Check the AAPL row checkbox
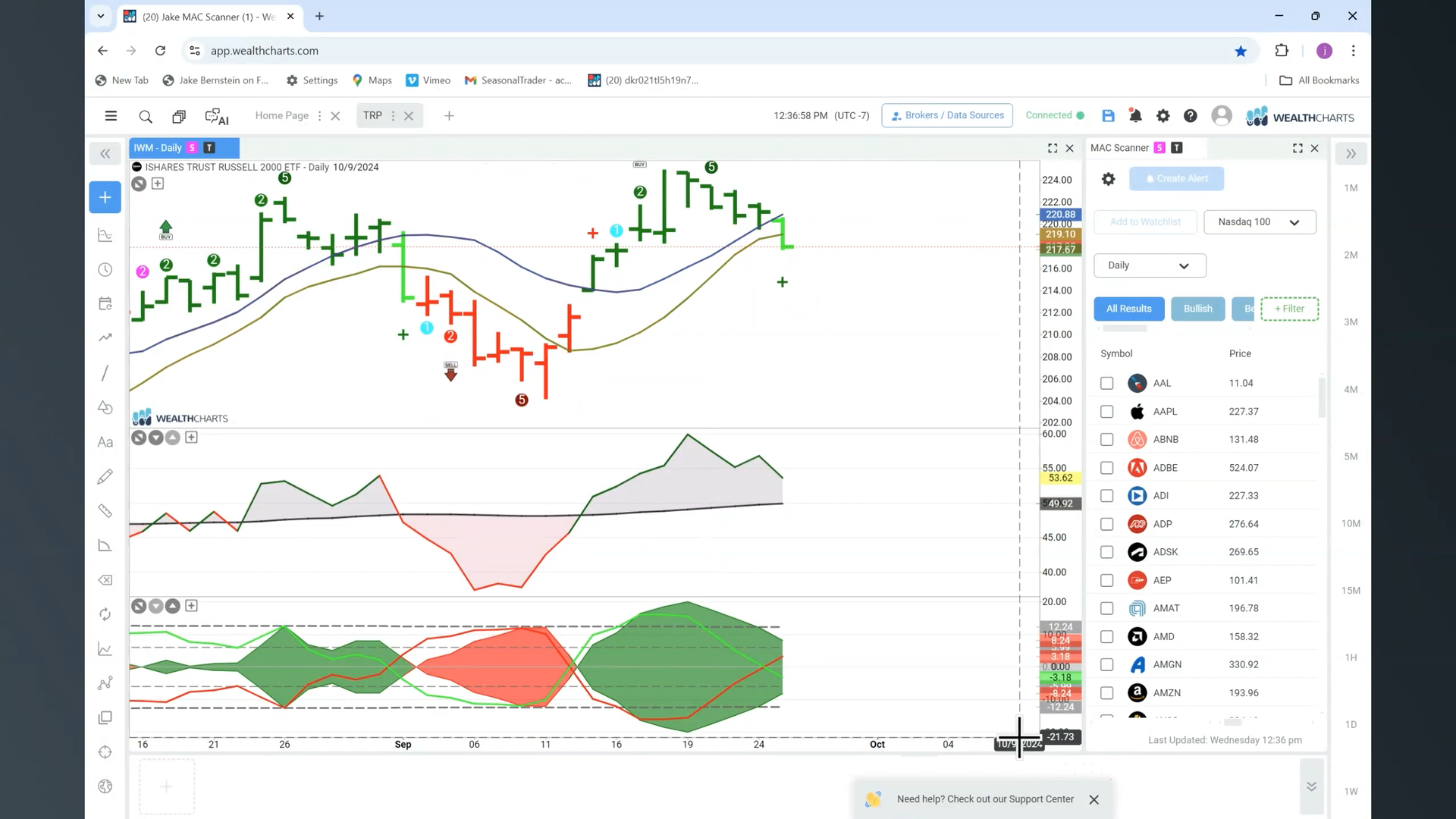This screenshot has height=819, width=1456. click(x=1106, y=412)
